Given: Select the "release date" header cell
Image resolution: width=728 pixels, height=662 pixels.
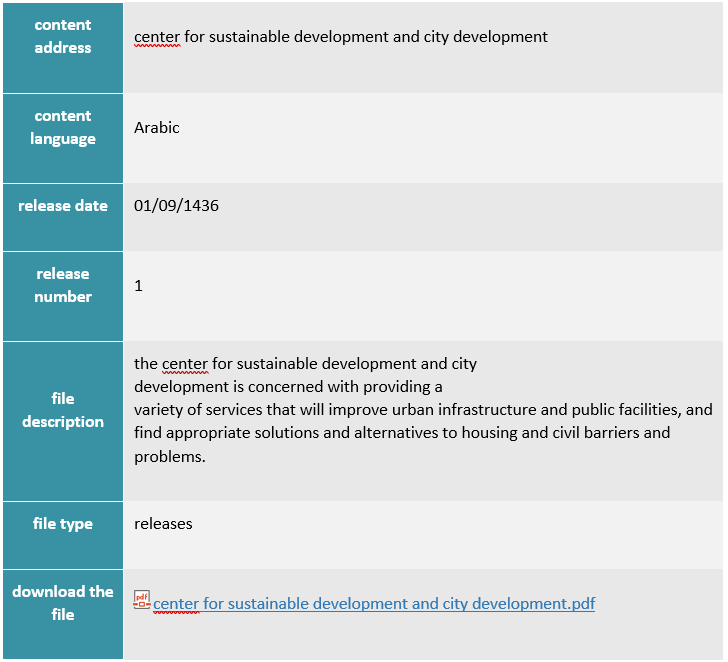Looking at the screenshot, I should click(62, 206).
